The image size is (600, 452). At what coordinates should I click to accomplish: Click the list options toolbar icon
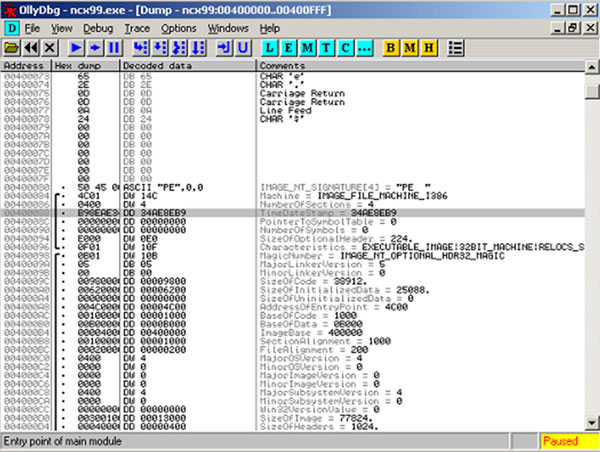pos(455,48)
